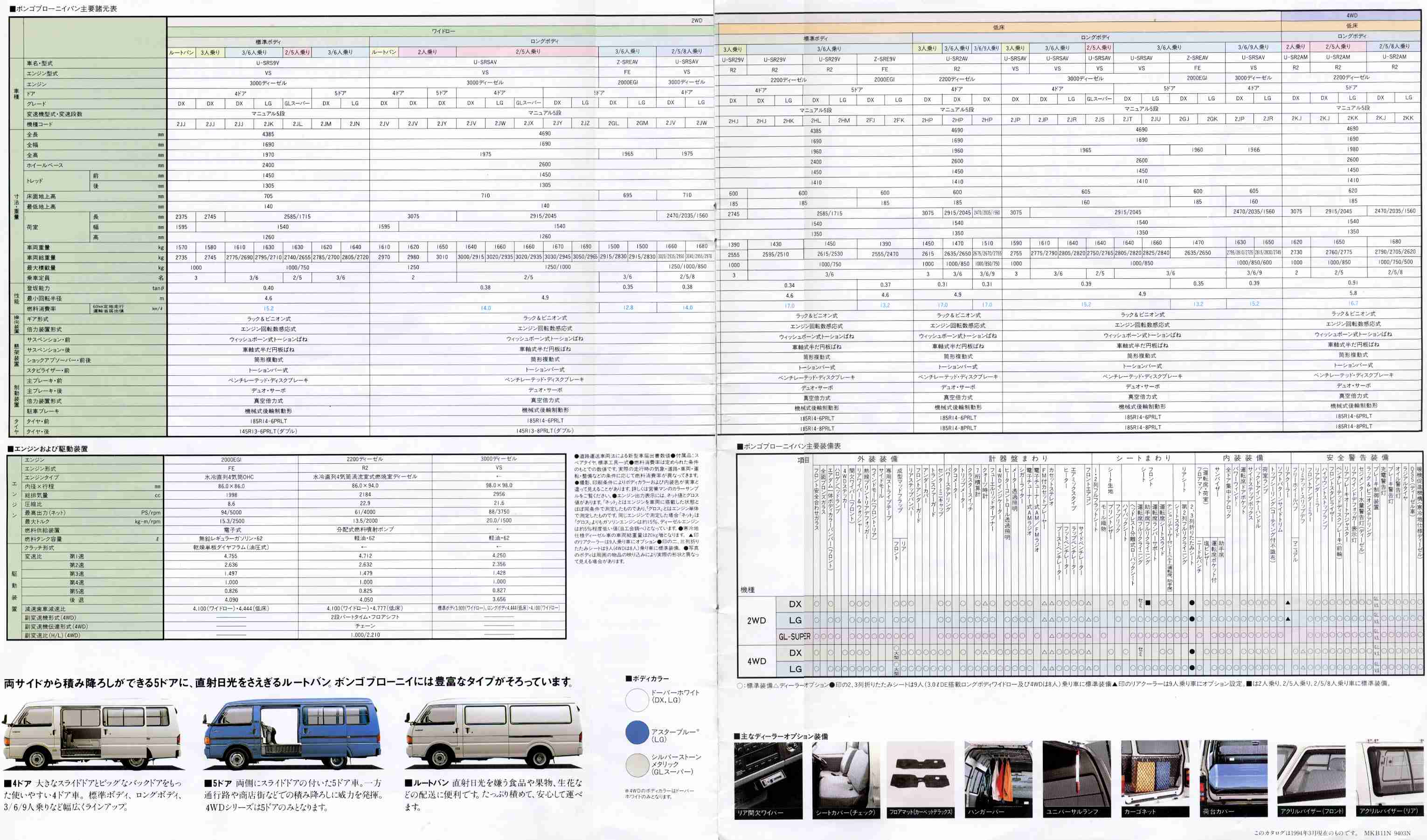Screen dimensions: 1427x840
Task: Open the blue 5ドア van photo
Action: click(x=292, y=734)
